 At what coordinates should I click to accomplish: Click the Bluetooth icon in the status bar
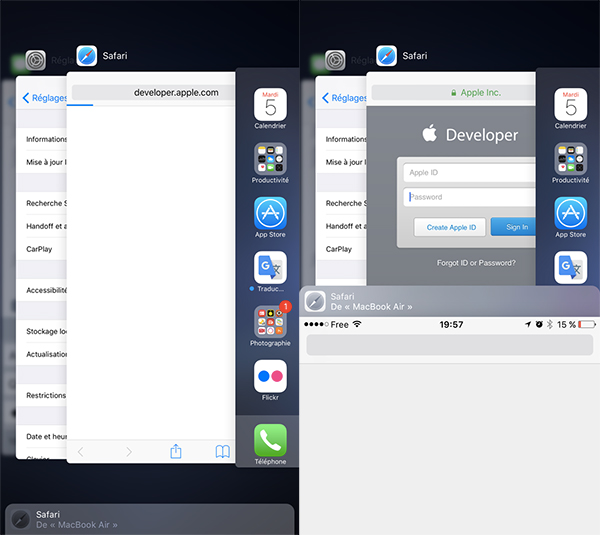548,325
